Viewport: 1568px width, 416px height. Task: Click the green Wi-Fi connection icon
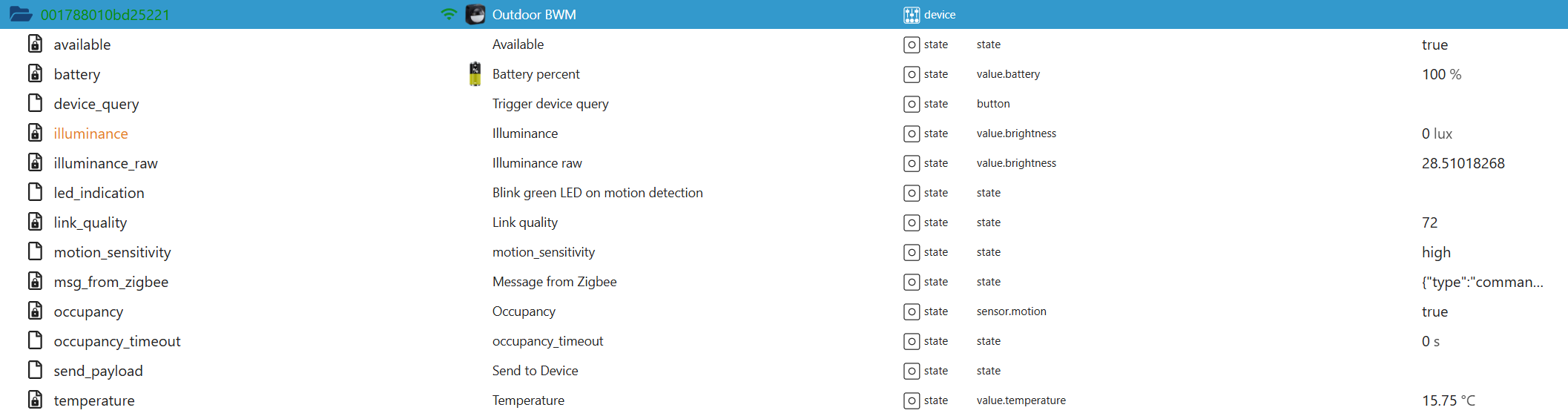pos(449,14)
